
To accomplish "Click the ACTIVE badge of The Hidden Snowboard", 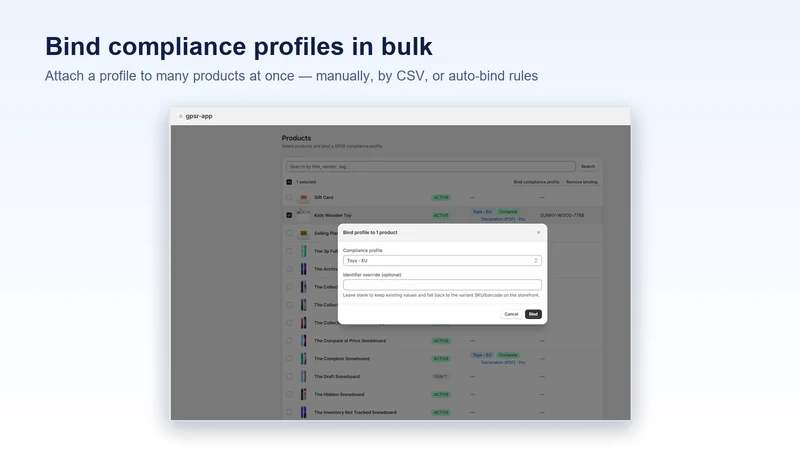I will (441, 394).
